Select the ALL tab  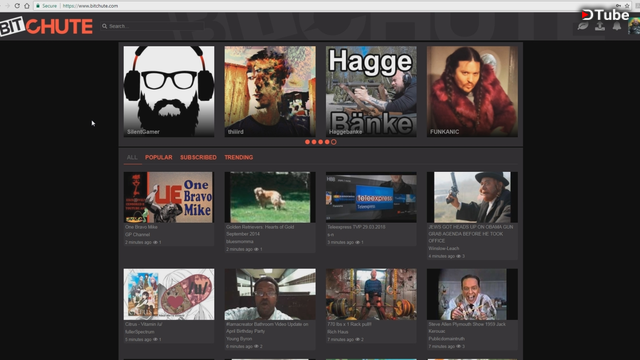click(x=132, y=157)
